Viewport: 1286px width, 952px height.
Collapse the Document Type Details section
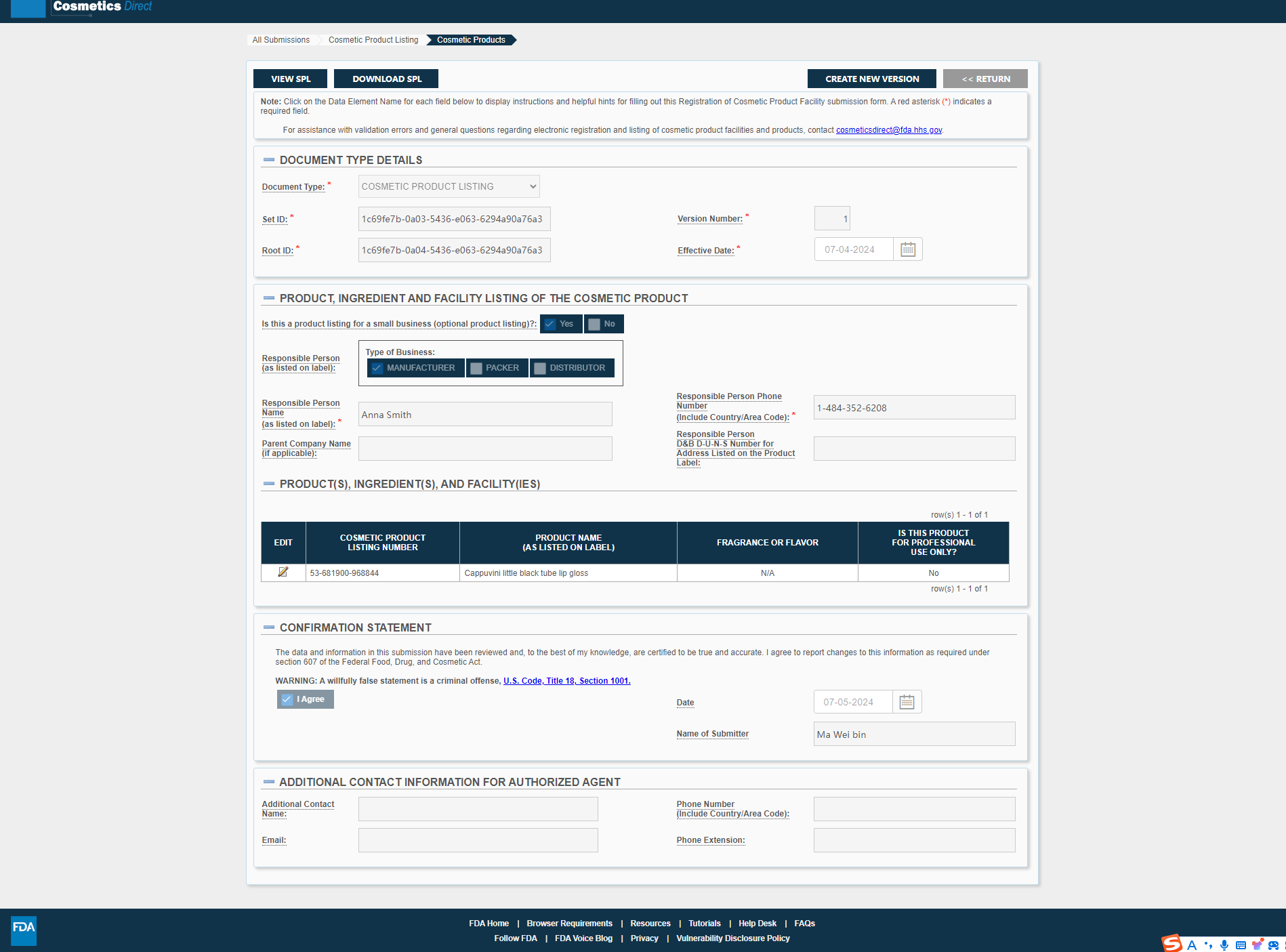[x=269, y=161]
